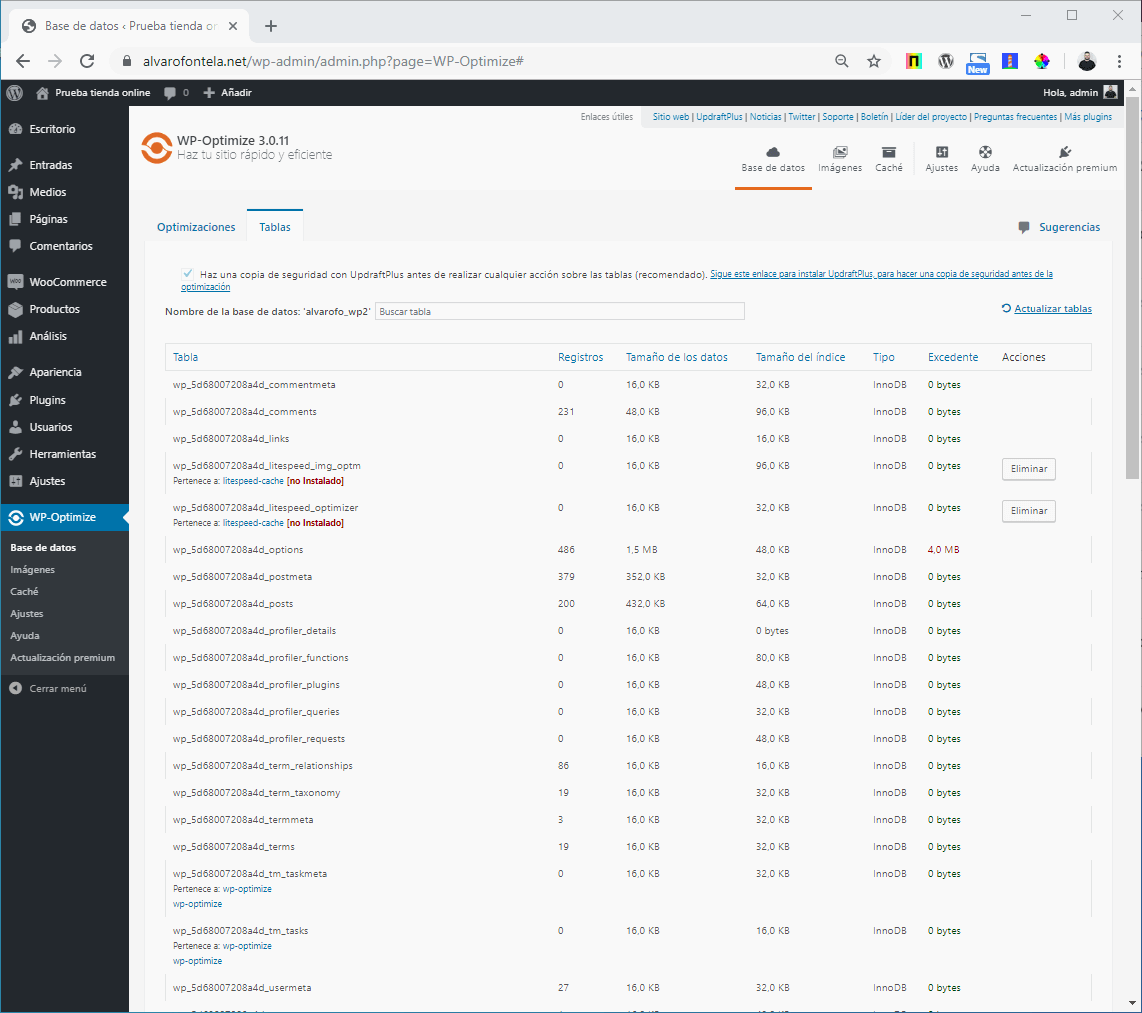Open Análisis via the bar chart icon
This screenshot has height=1013, width=1142.
[22, 336]
